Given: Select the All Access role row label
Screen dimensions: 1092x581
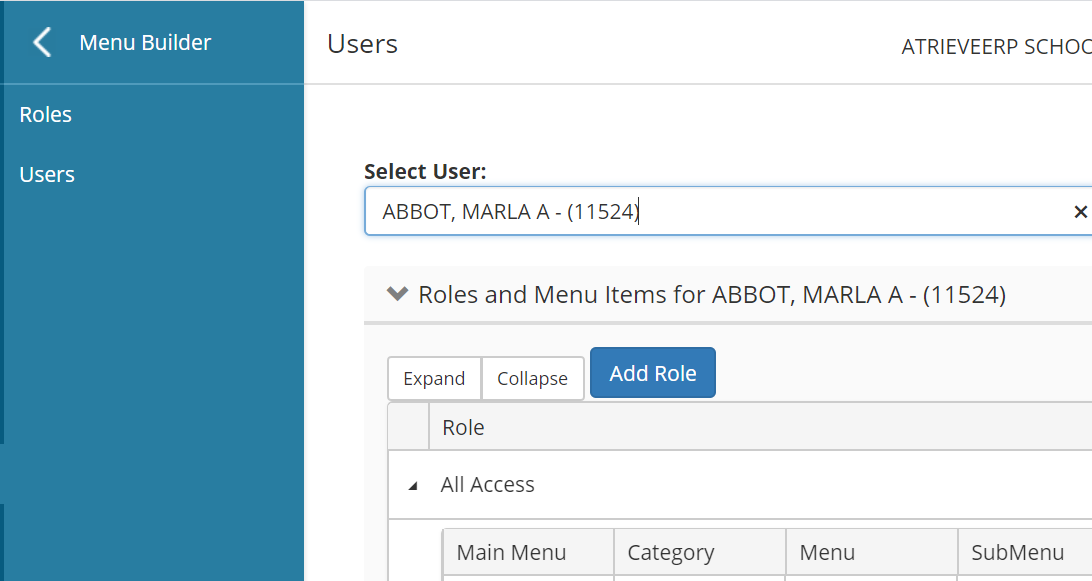Looking at the screenshot, I should (x=487, y=485).
